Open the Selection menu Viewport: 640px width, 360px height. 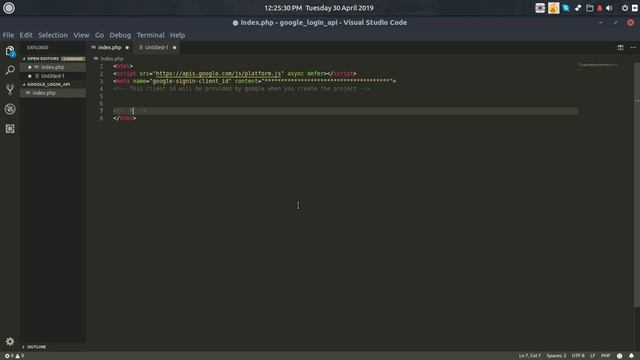click(53, 35)
